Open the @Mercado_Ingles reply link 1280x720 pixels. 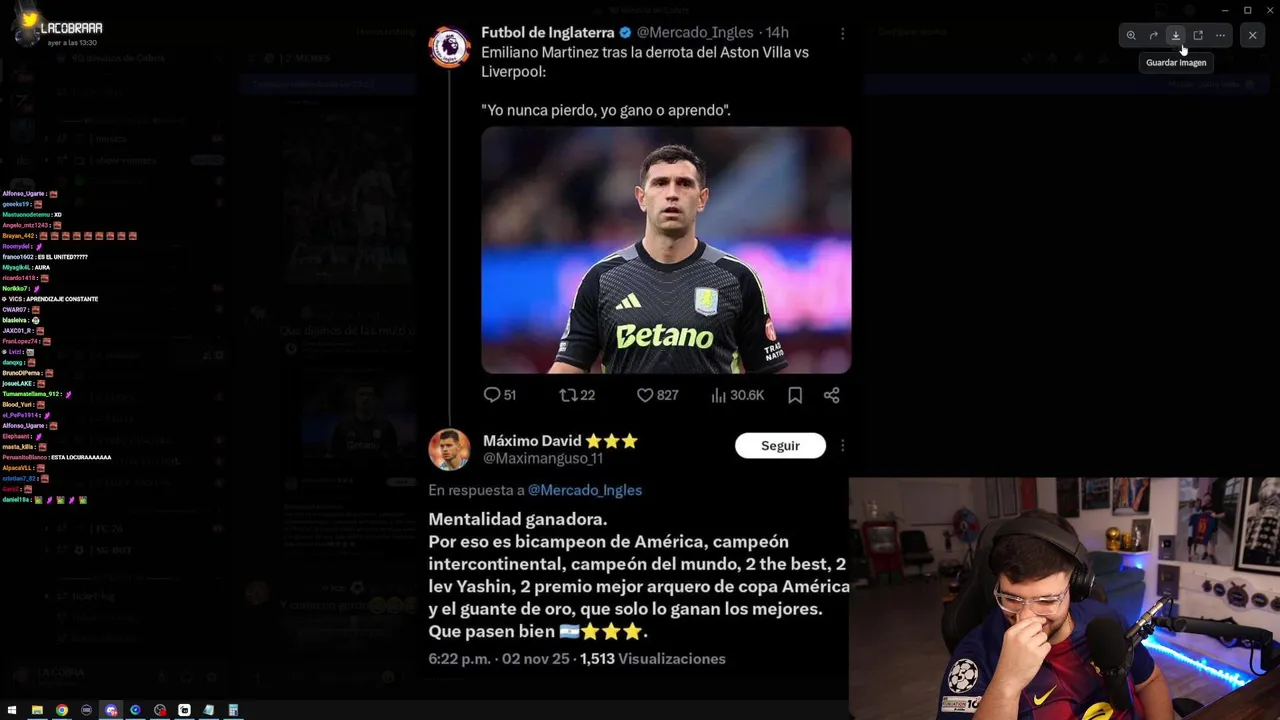click(x=585, y=490)
